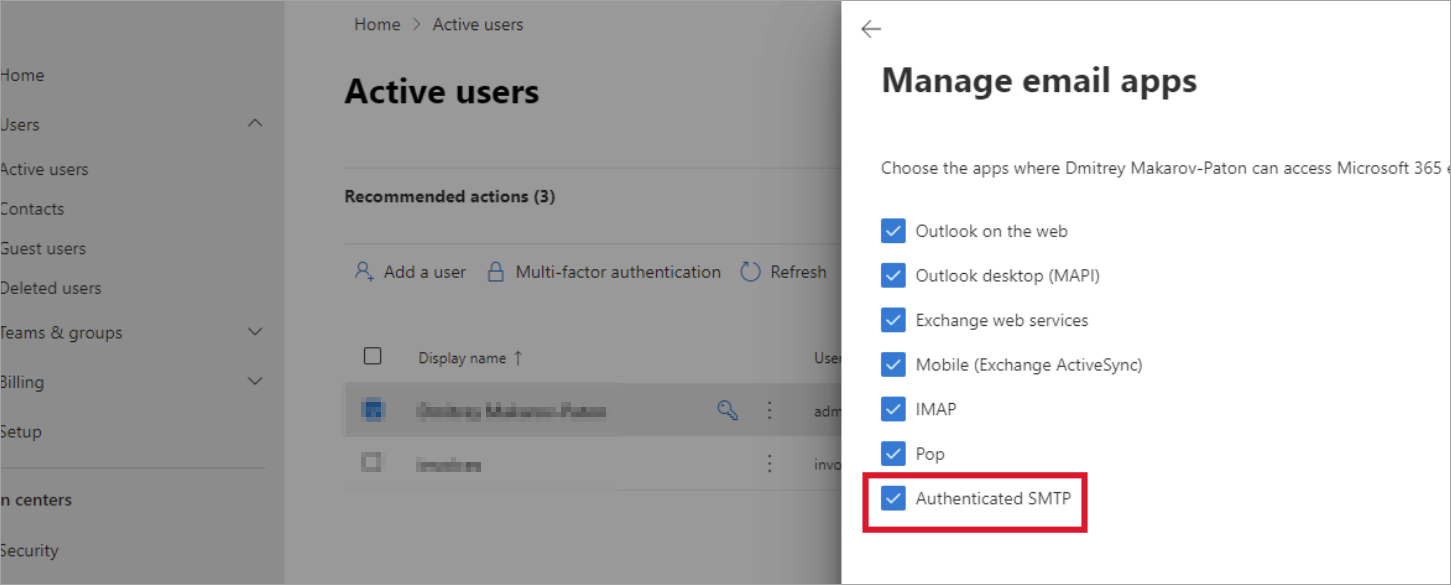Click the Multi-factor authentication lock icon
The height and width of the screenshot is (585, 1451).
click(495, 272)
